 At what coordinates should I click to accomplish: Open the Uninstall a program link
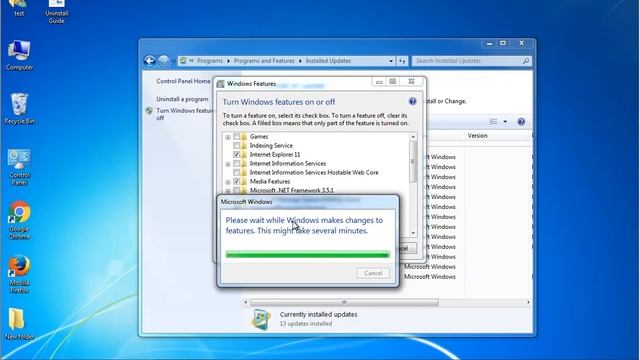182,99
